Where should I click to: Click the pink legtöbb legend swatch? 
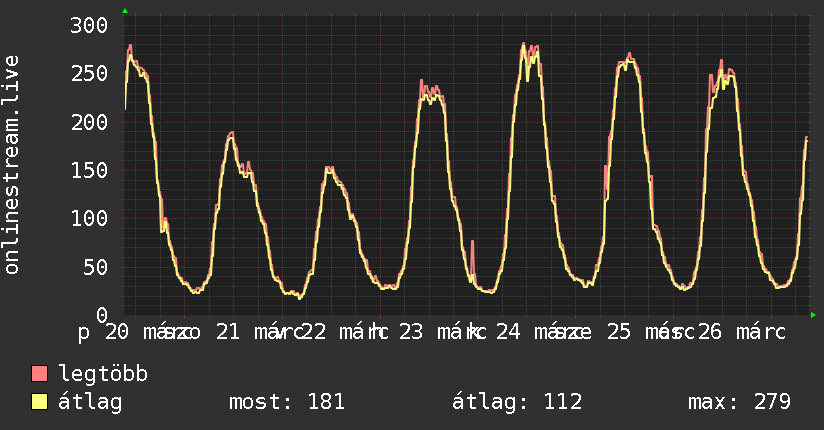click(x=39, y=374)
